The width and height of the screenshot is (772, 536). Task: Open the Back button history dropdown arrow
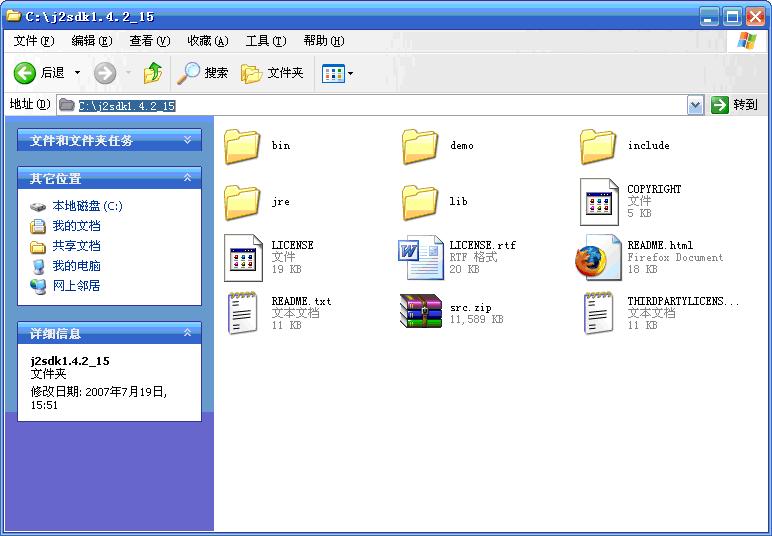point(77,73)
